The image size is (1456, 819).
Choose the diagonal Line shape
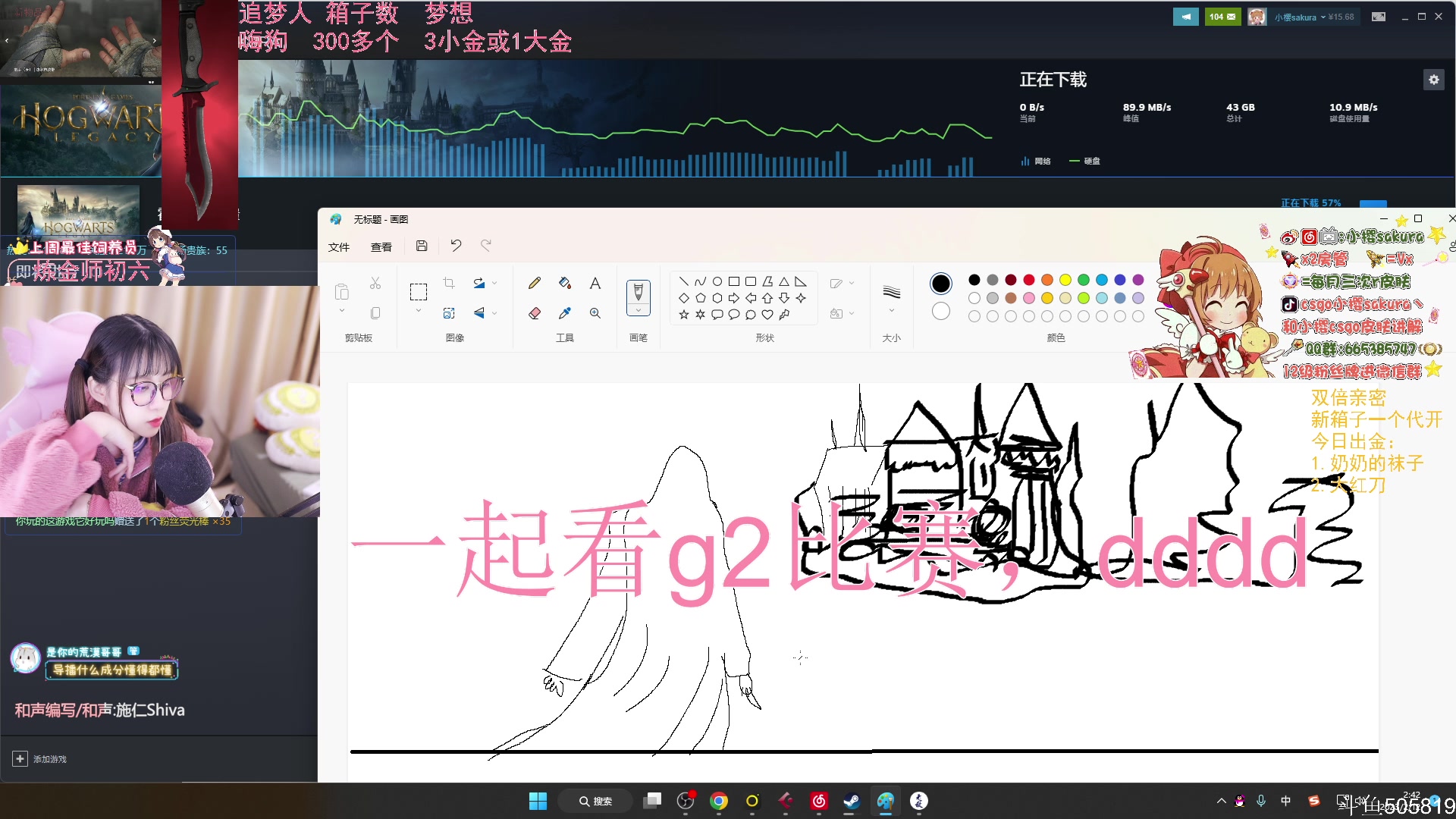[684, 281]
